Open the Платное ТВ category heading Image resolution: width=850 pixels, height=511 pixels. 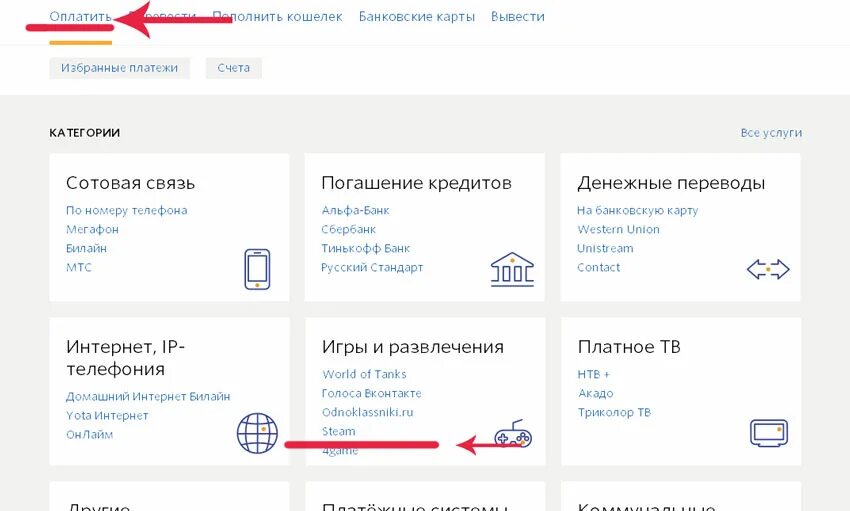coord(629,347)
